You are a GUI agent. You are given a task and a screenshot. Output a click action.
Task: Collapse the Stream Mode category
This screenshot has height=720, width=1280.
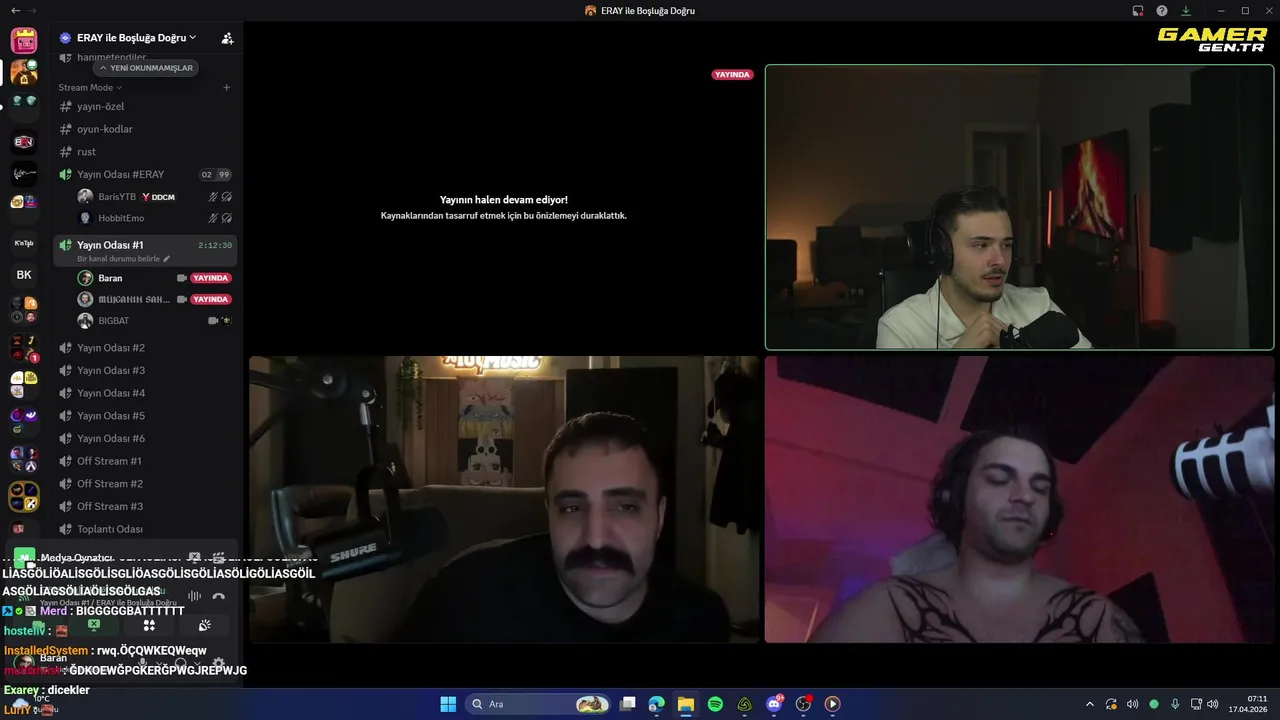click(90, 87)
